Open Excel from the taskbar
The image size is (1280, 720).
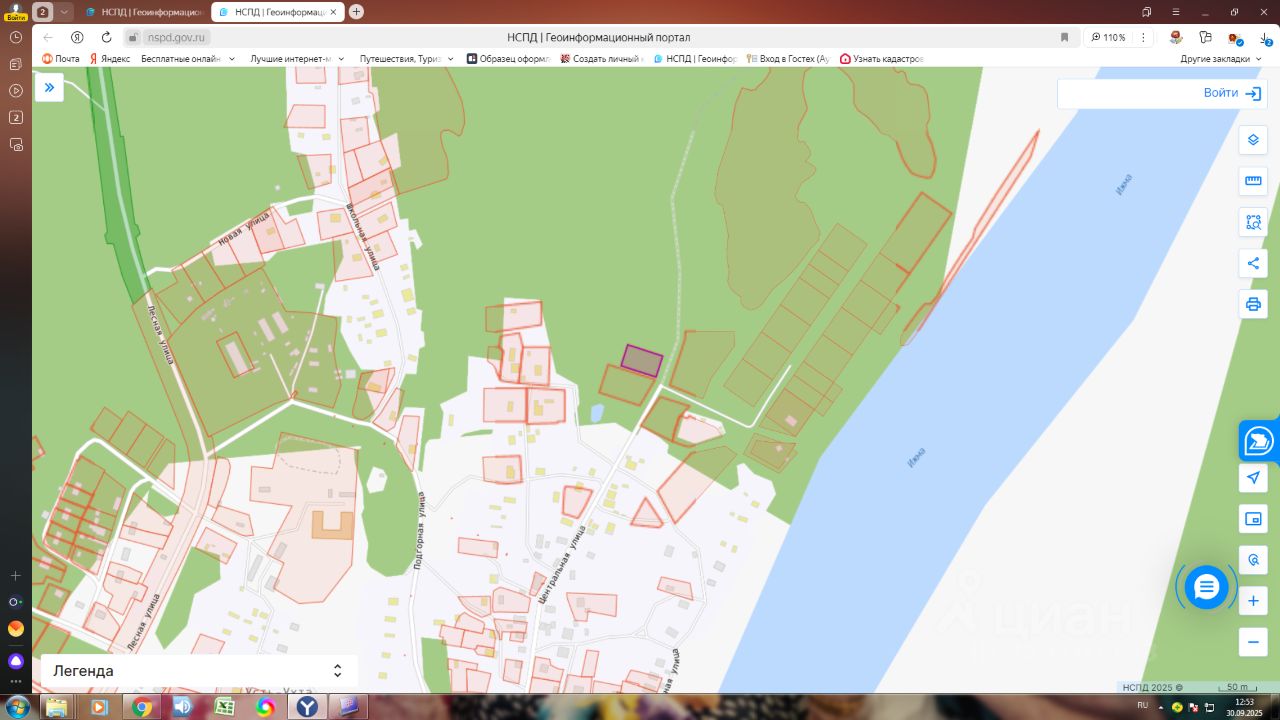pos(225,707)
